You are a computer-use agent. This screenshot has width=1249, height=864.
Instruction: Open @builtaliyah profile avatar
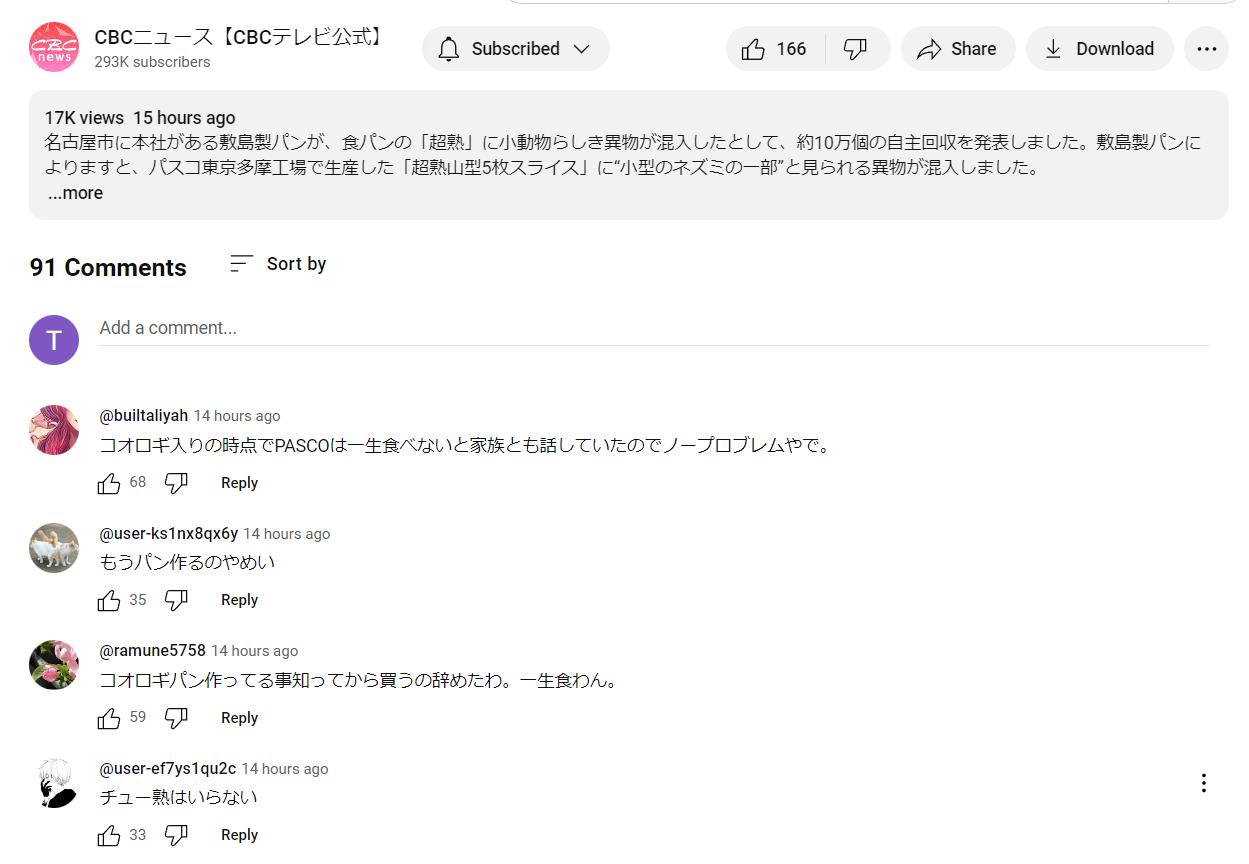(54, 430)
